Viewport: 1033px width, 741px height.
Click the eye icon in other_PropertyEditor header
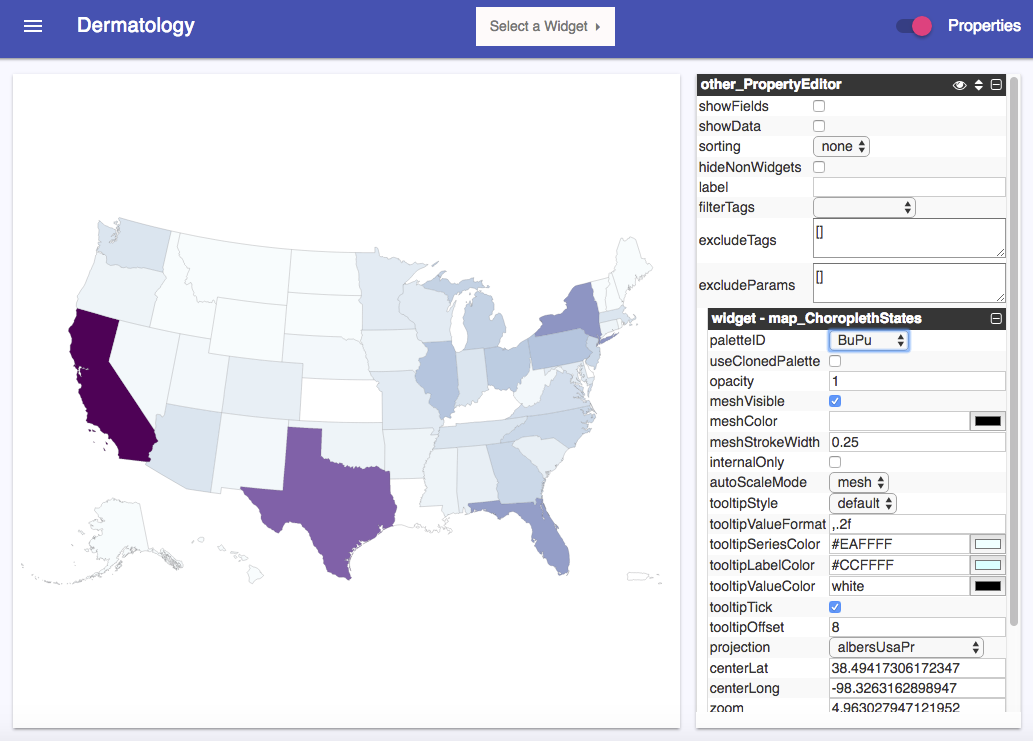959,85
